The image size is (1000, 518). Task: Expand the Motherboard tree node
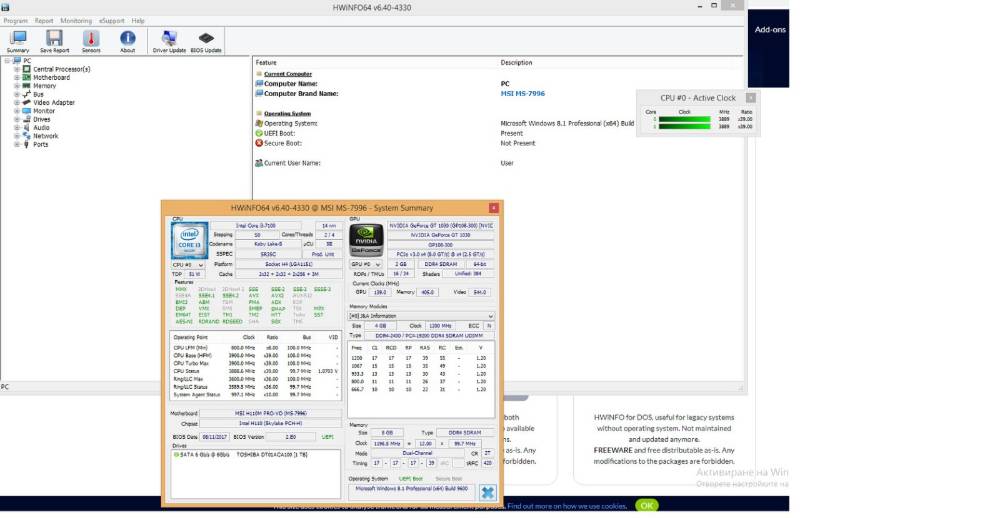click(x=17, y=77)
